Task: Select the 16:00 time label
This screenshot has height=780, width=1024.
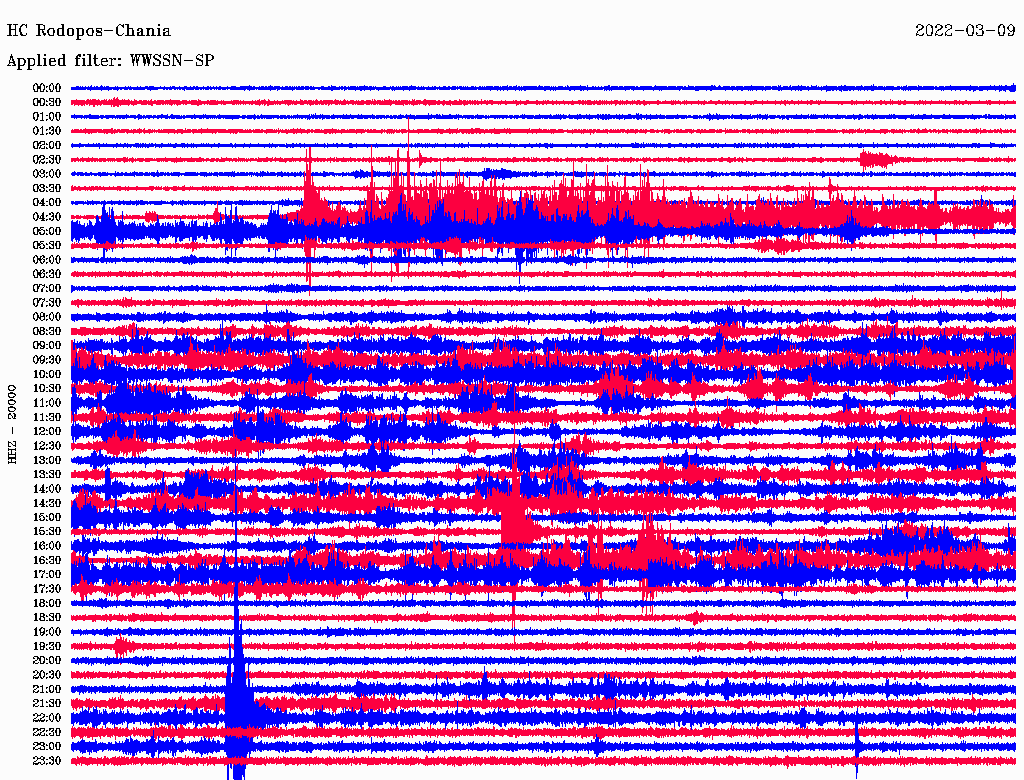Action: coord(47,546)
